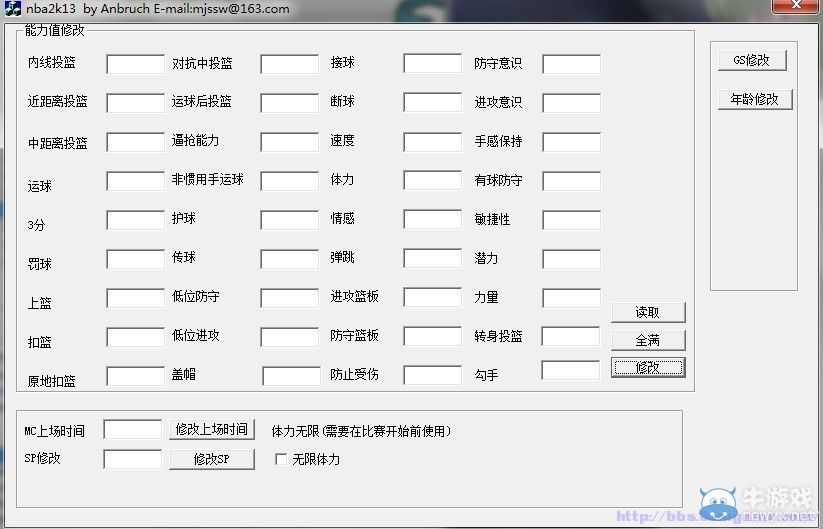Image resolution: width=823 pixels, height=529 pixels.
Task: Click the 速度 input field
Action: tap(432, 142)
